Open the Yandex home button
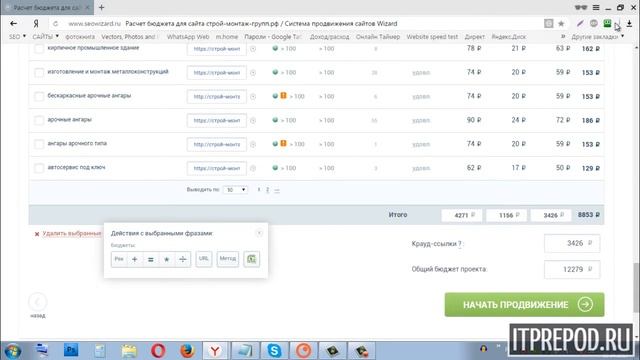Viewport: 640px width, 360px height. (x=36, y=24)
